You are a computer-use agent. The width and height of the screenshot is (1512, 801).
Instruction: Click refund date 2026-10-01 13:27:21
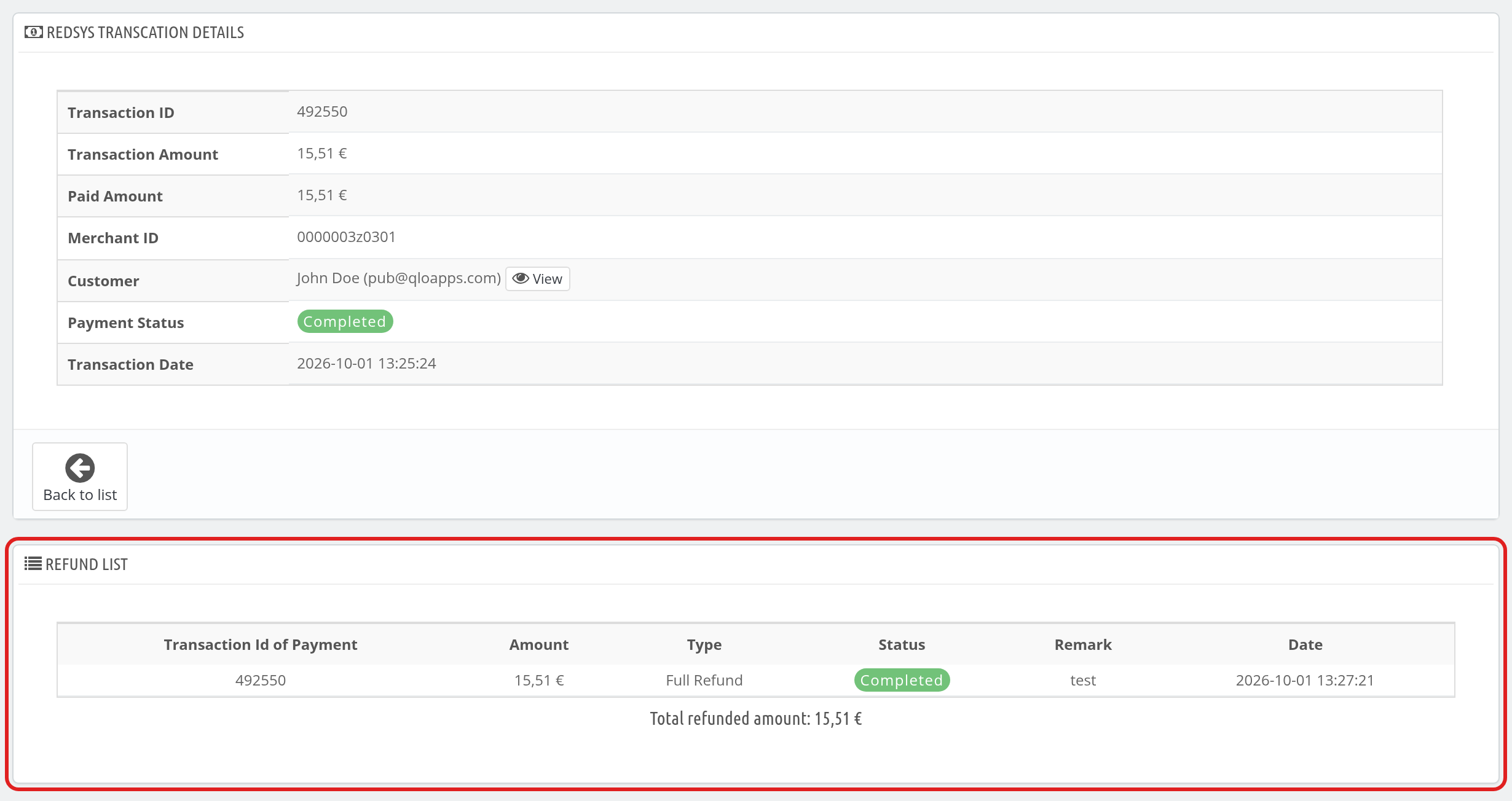coord(1305,680)
